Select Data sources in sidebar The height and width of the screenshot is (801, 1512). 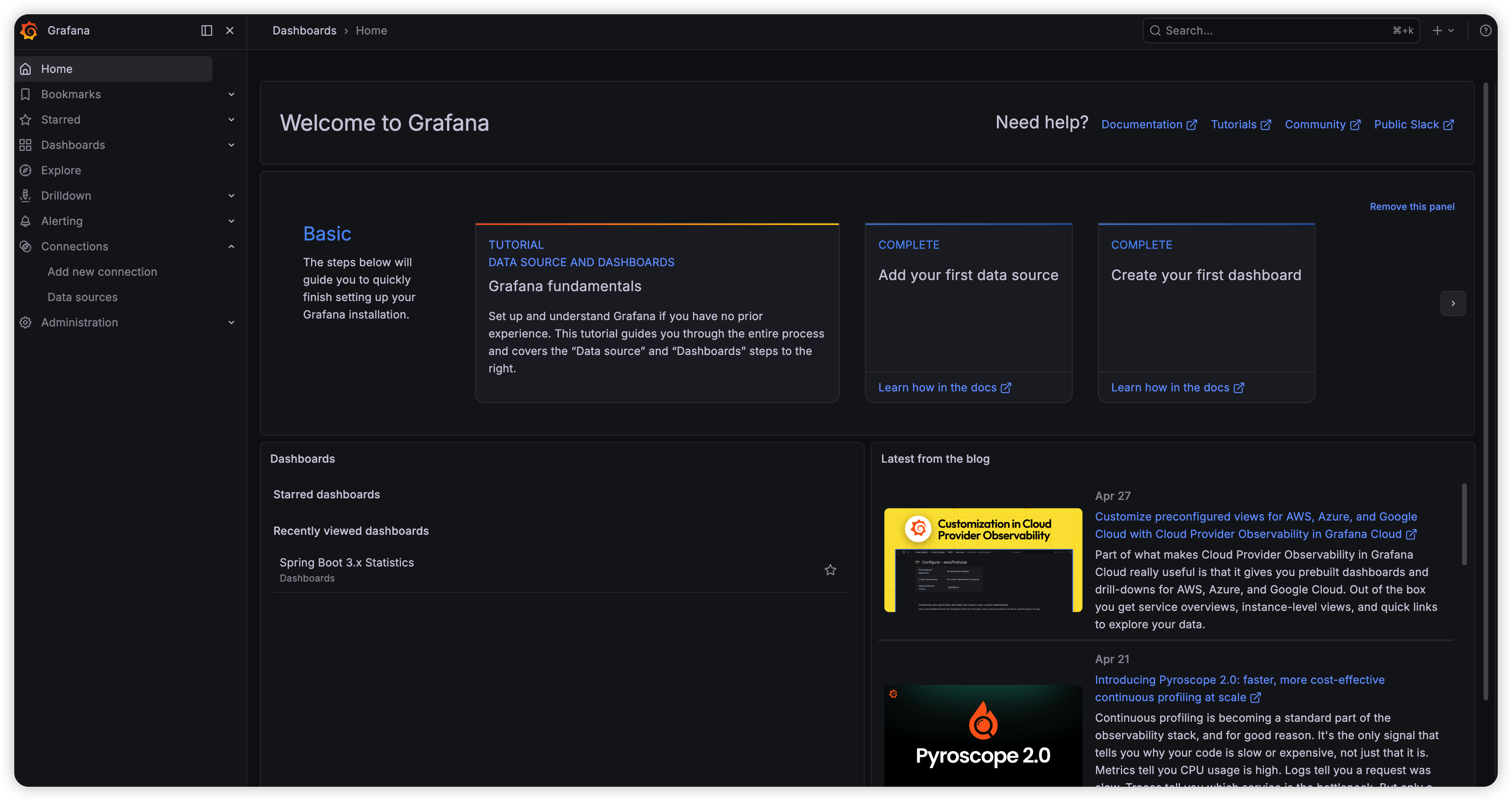click(x=83, y=297)
